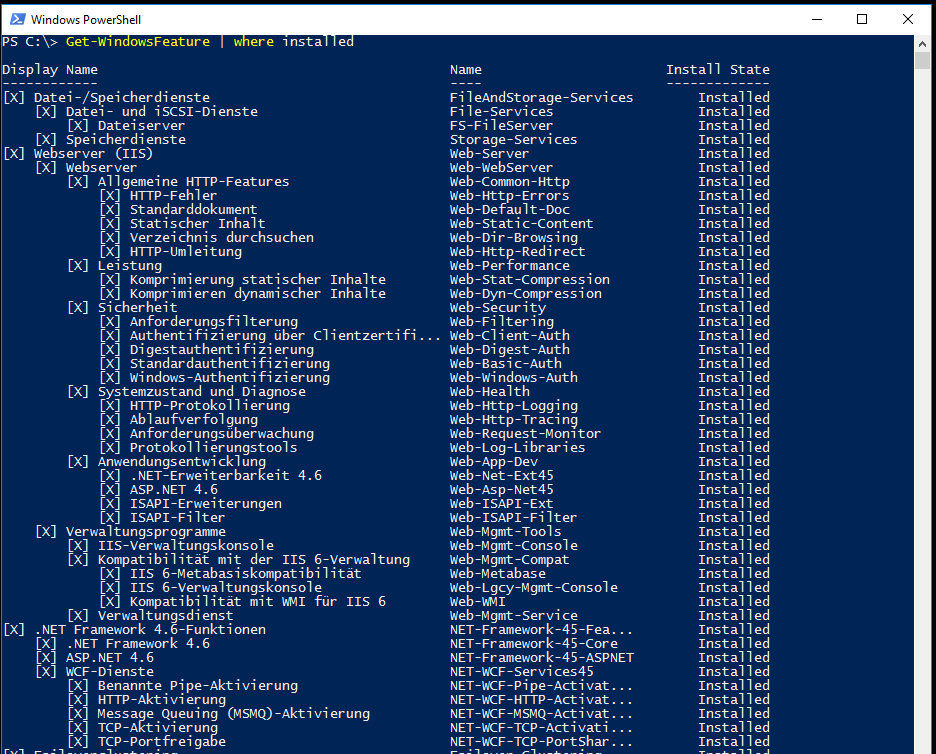Click the 'FileAndStorage-Services' name
Screen dimensions: 936x754
(541, 97)
